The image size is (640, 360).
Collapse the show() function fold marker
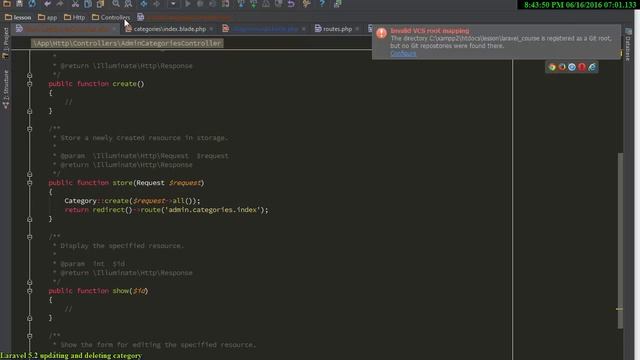(x=29, y=291)
